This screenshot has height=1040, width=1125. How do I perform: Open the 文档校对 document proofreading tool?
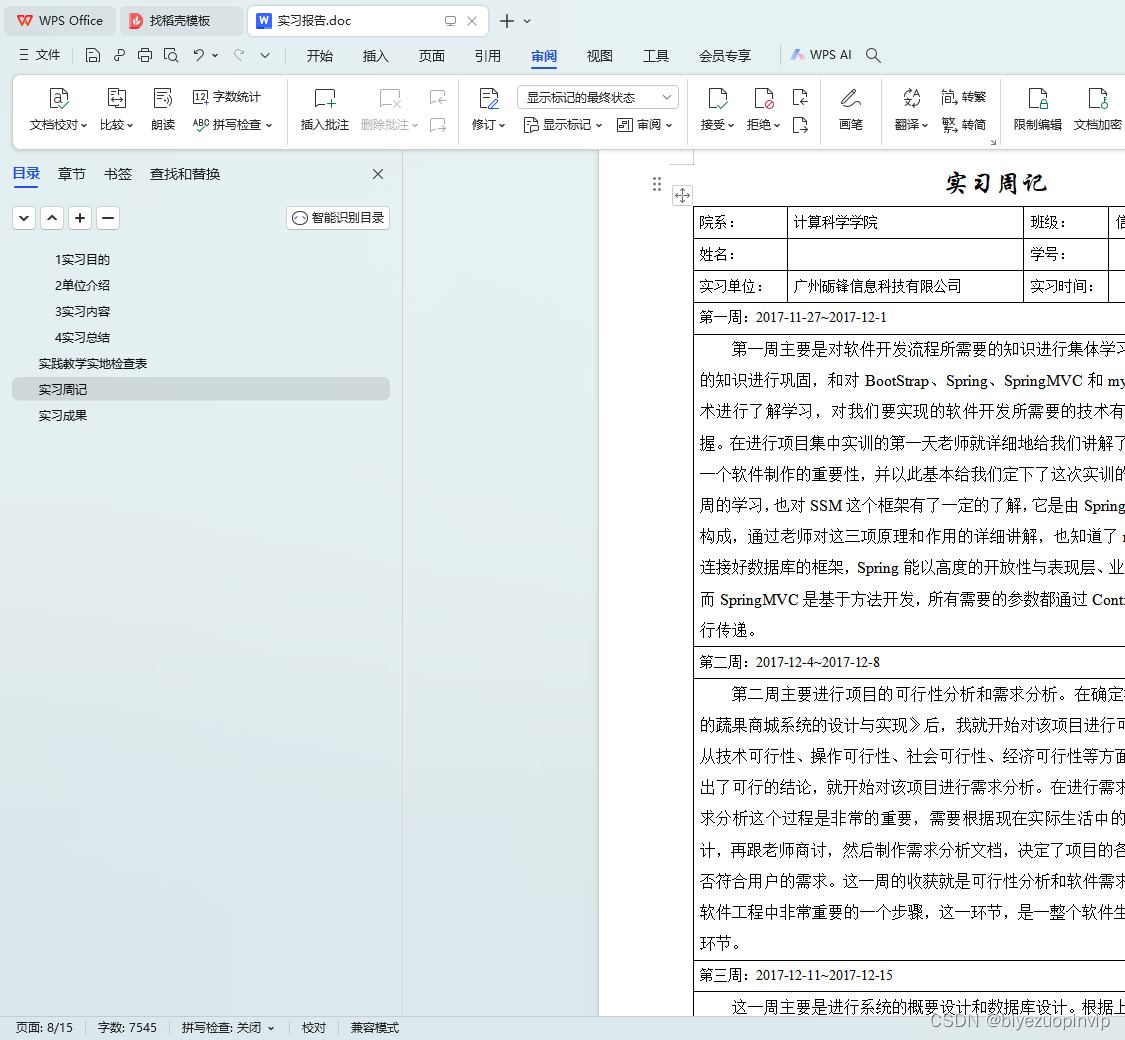58,110
